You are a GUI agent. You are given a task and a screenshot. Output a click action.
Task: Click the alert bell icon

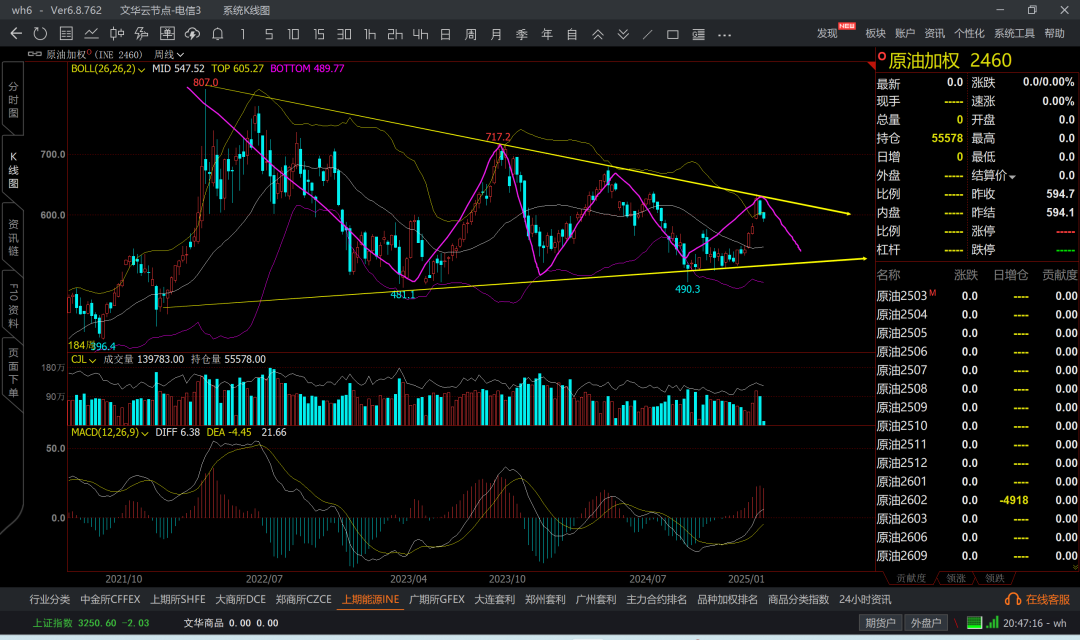click(217, 34)
